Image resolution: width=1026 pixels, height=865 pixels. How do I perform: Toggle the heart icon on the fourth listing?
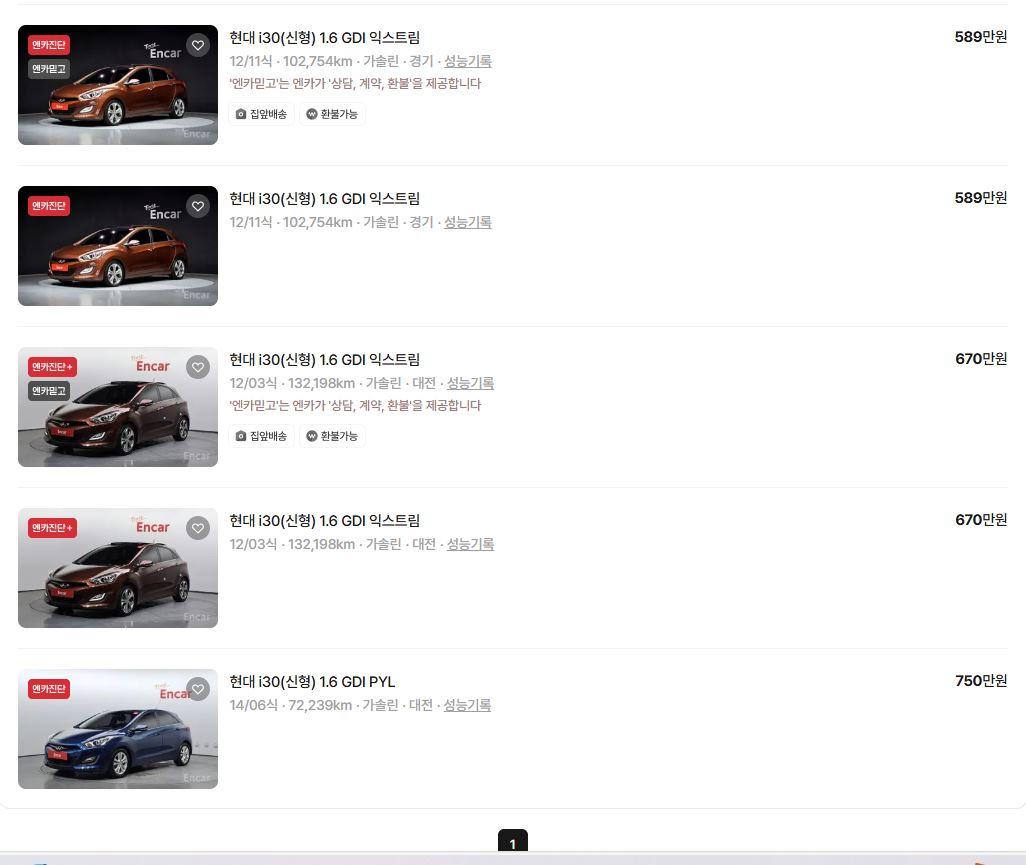click(198, 528)
